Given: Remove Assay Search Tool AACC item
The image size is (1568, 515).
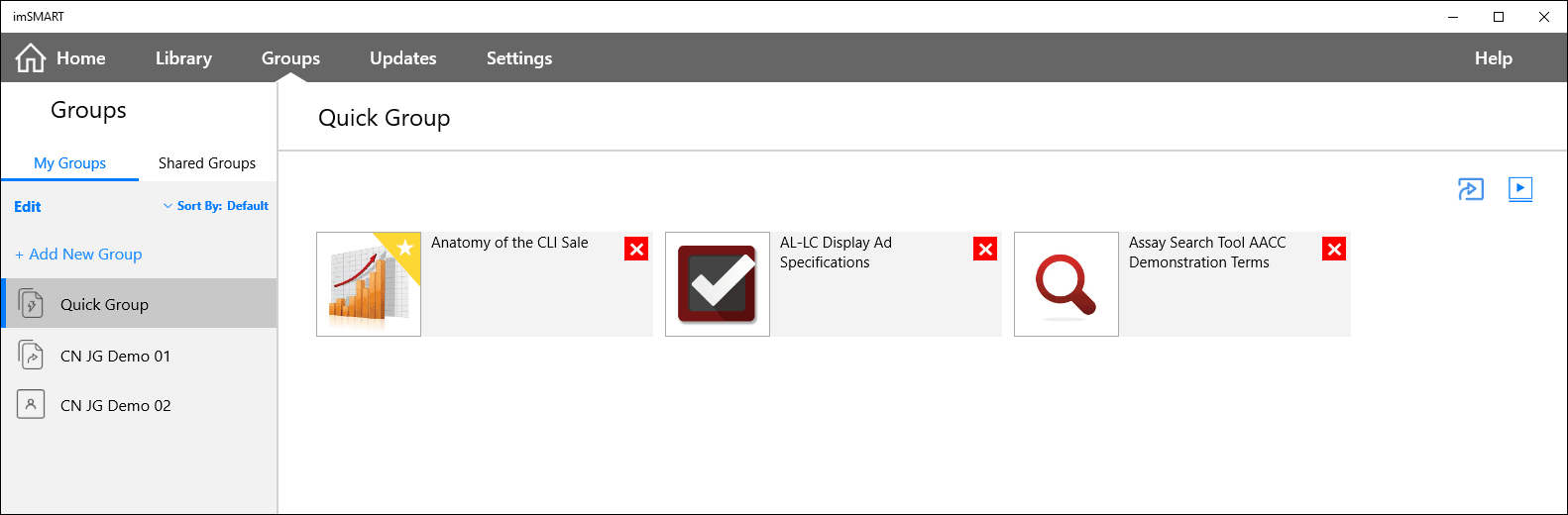Looking at the screenshot, I should (1334, 249).
